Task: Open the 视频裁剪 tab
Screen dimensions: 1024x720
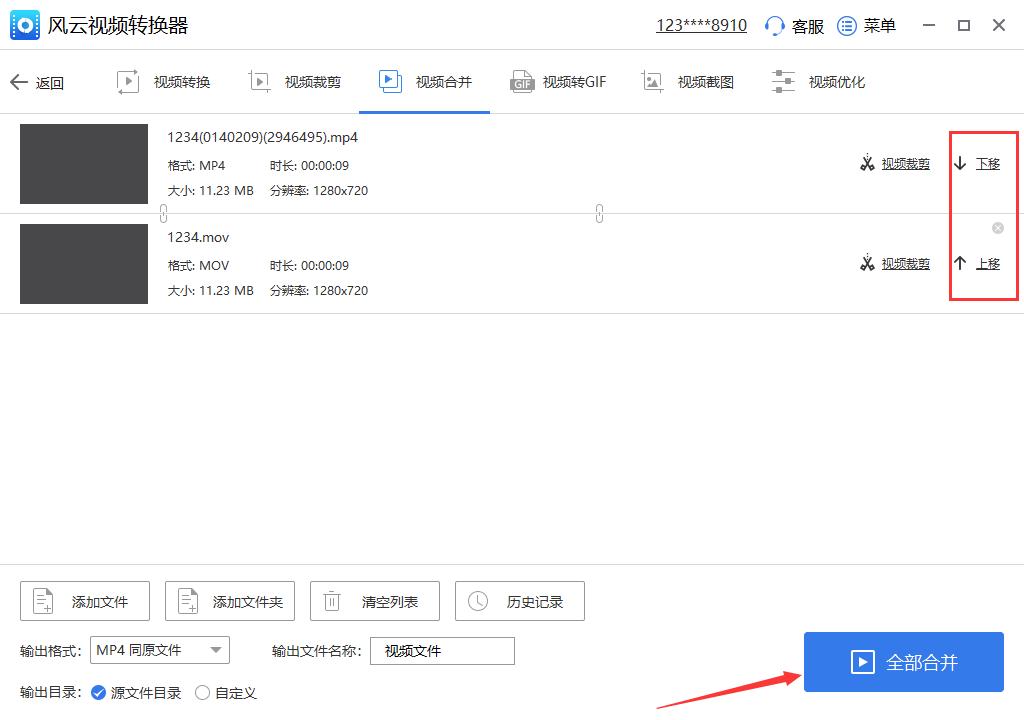Action: (x=295, y=81)
